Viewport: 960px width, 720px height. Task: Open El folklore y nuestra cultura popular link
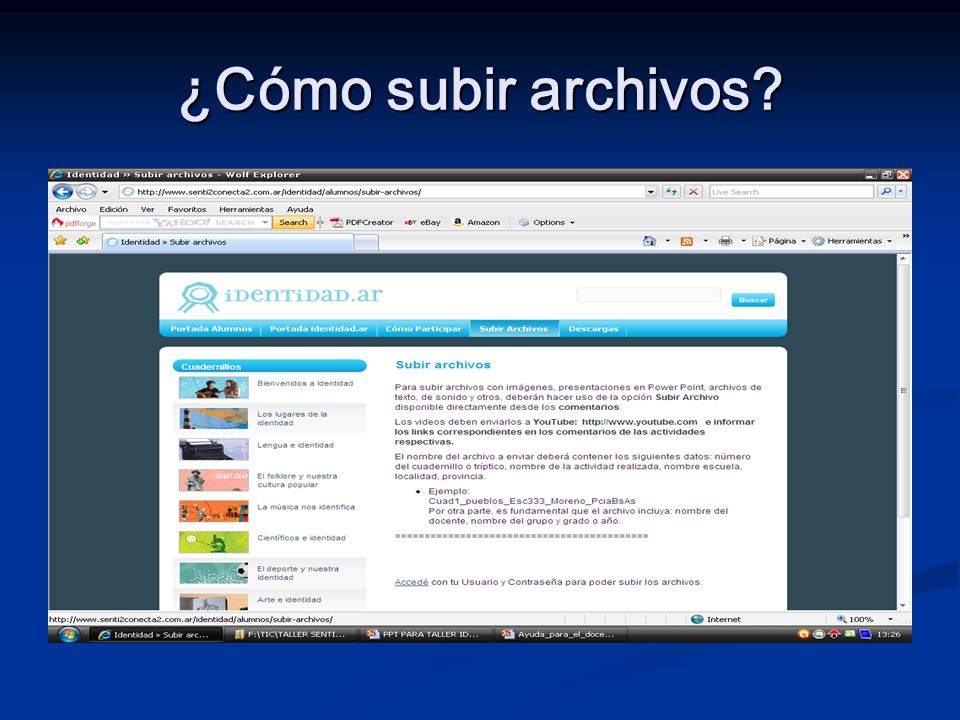(297, 481)
